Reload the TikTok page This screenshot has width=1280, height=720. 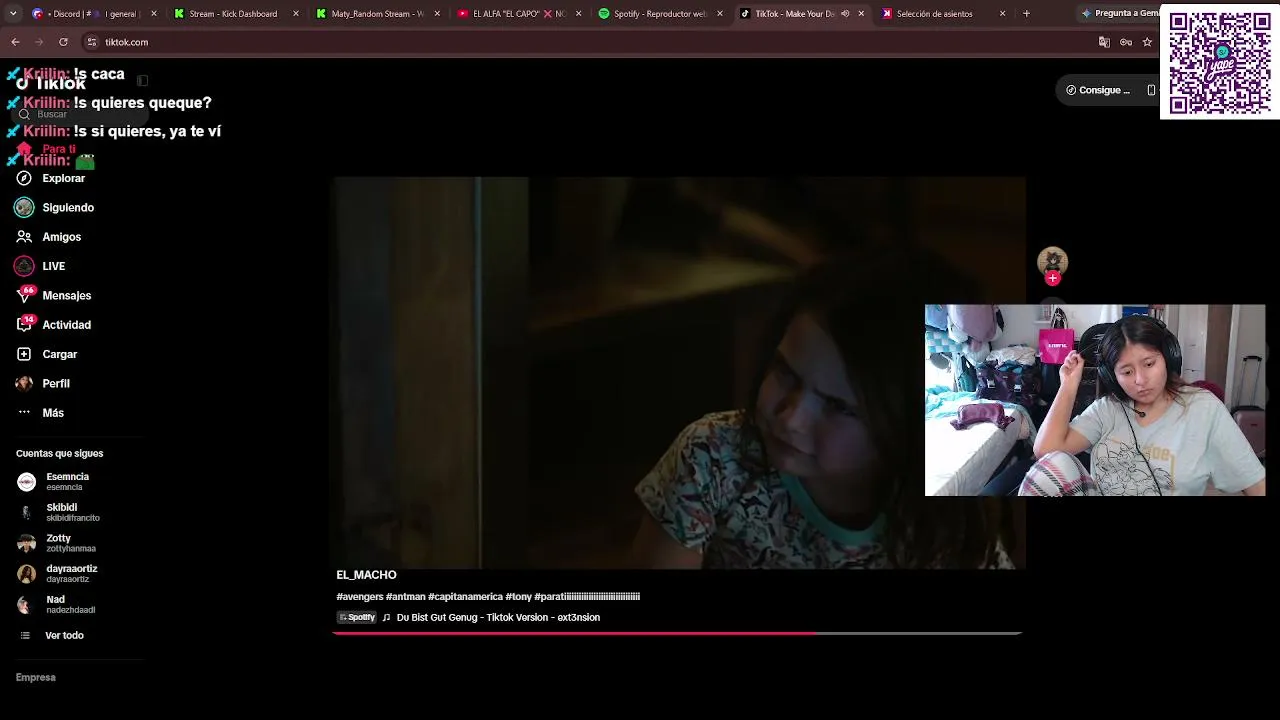pyautogui.click(x=63, y=42)
